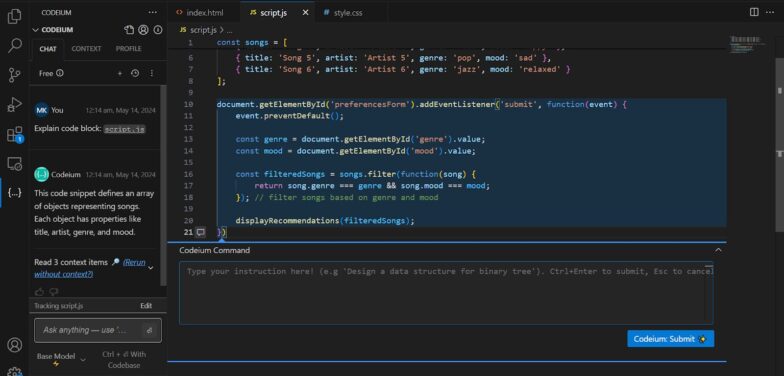This screenshot has height=376, width=784.
Task: Click the script.js reference in user message
Action: pos(124,128)
